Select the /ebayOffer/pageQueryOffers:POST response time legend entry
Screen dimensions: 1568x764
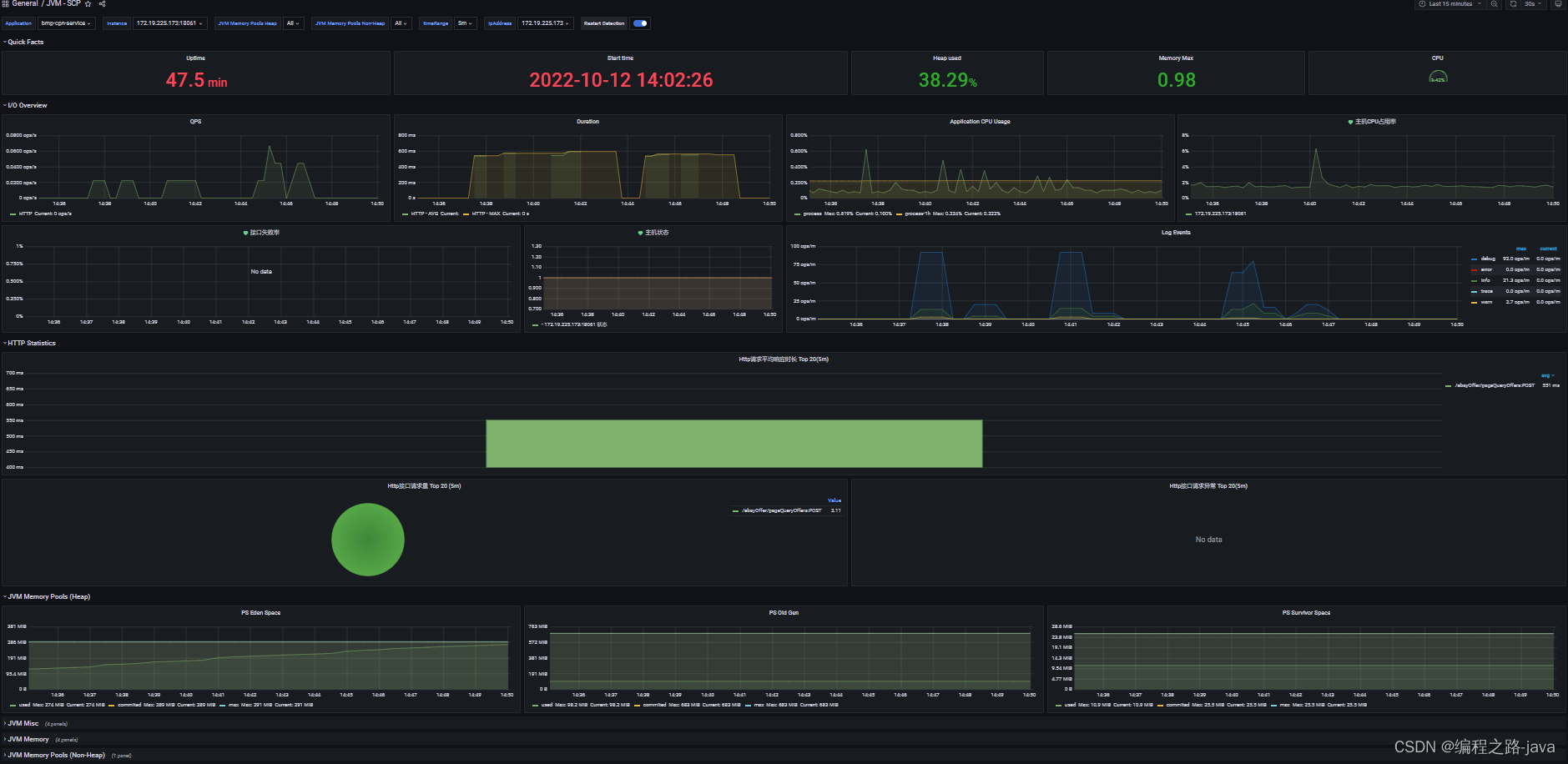click(x=1495, y=385)
